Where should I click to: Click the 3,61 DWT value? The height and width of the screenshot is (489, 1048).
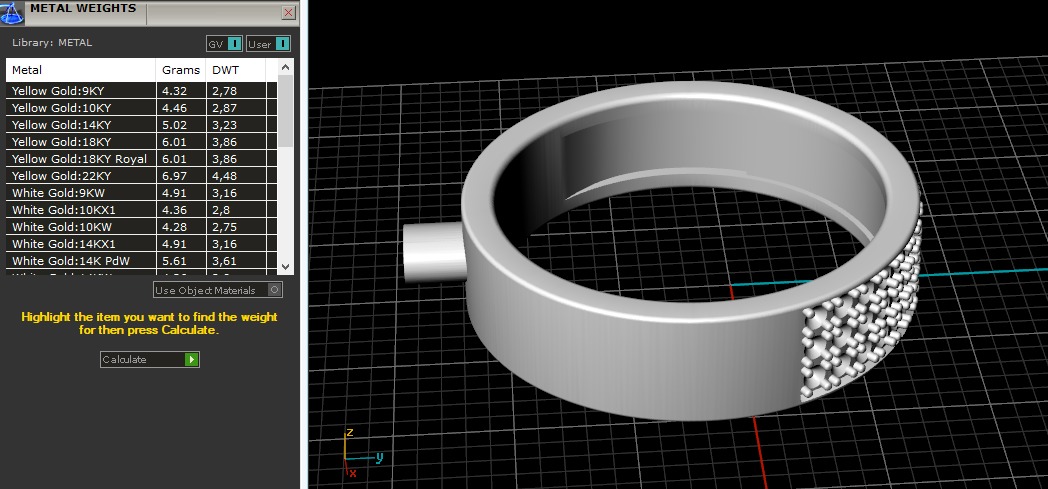tap(225, 261)
